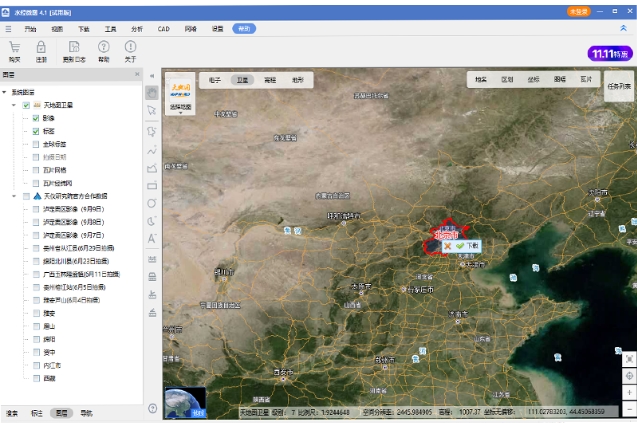
Task: Click the orange login status badge
Action: tap(578, 11)
